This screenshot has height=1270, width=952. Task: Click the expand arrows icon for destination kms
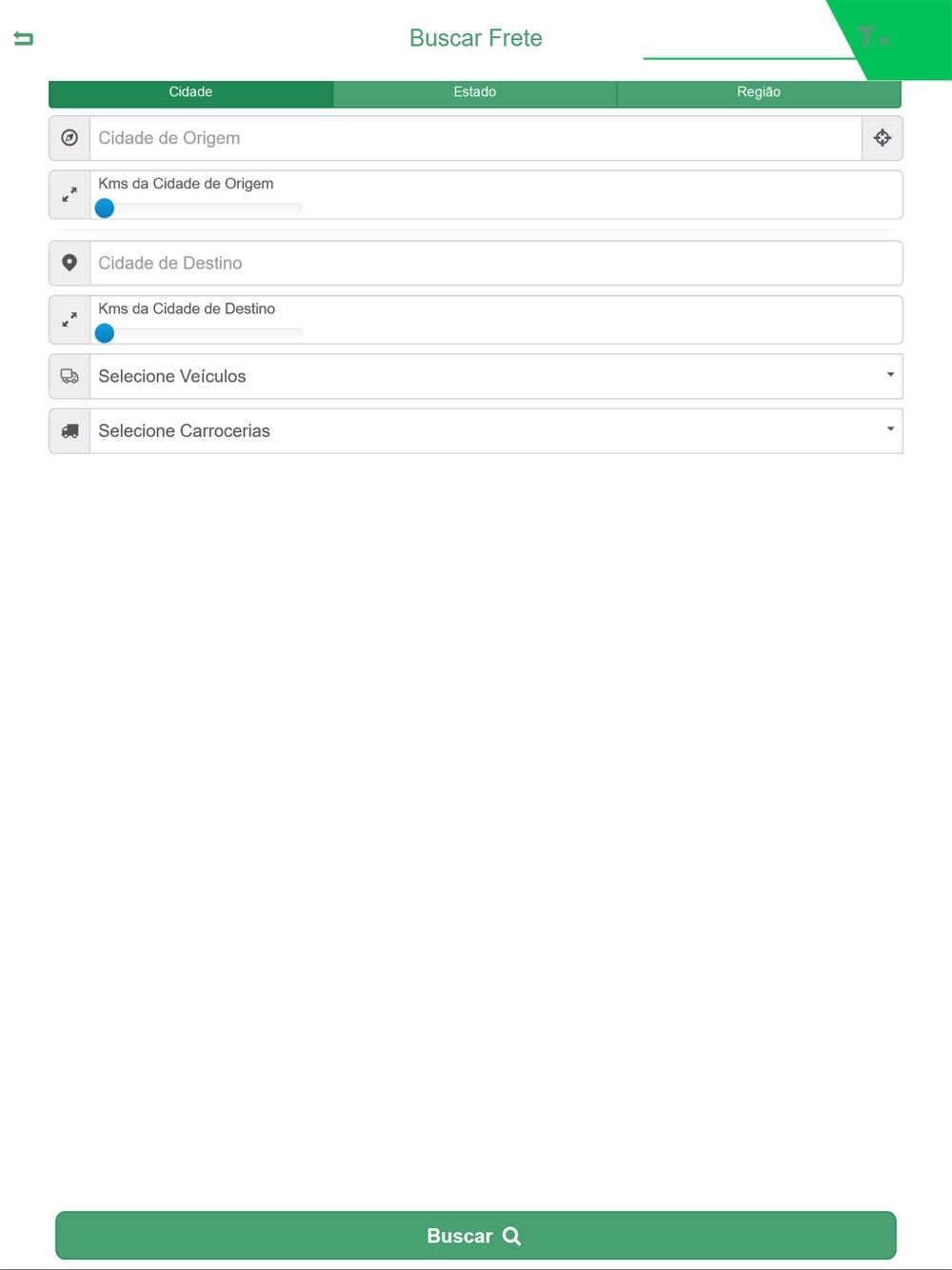coord(69,320)
